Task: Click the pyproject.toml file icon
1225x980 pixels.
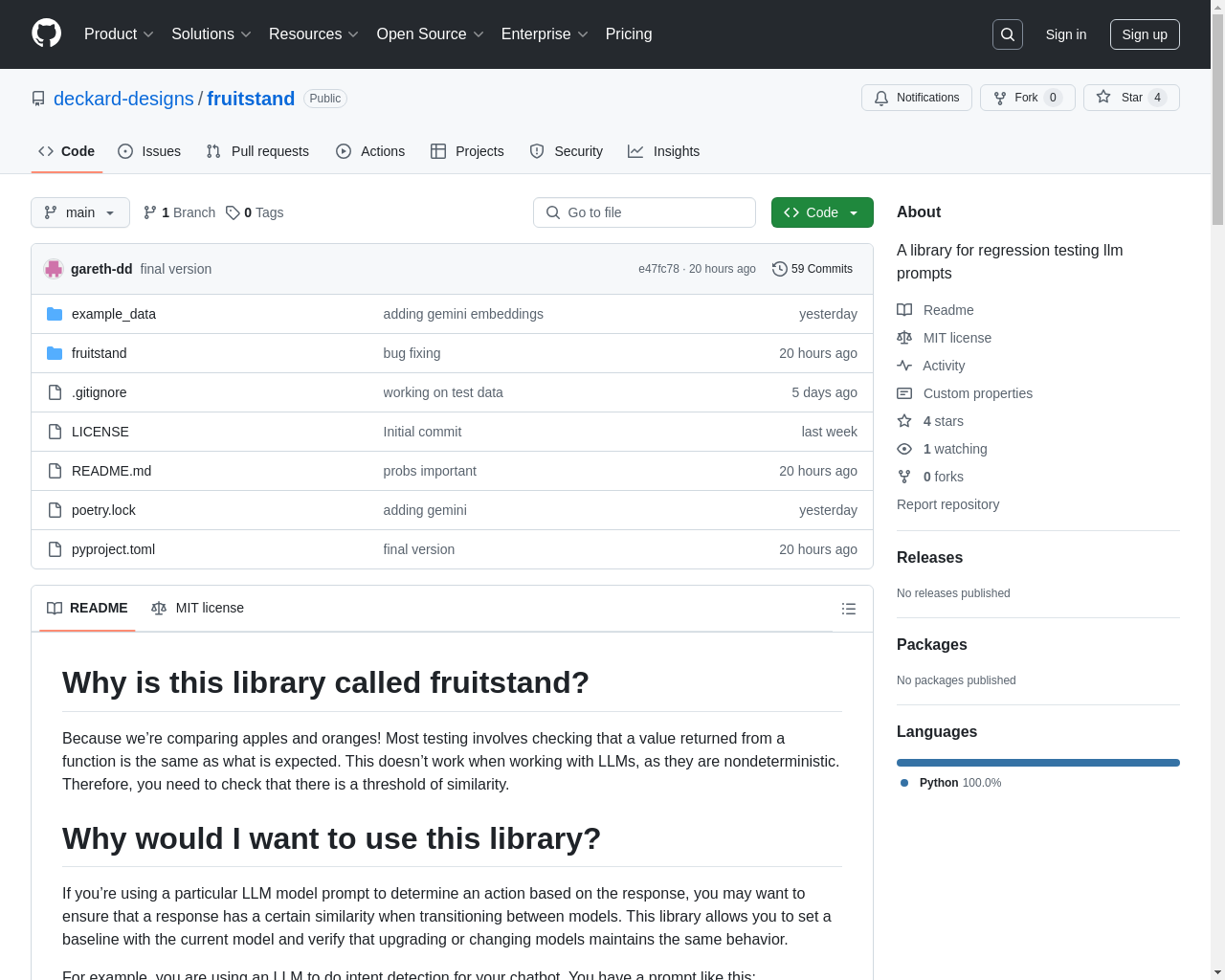Action: click(55, 549)
